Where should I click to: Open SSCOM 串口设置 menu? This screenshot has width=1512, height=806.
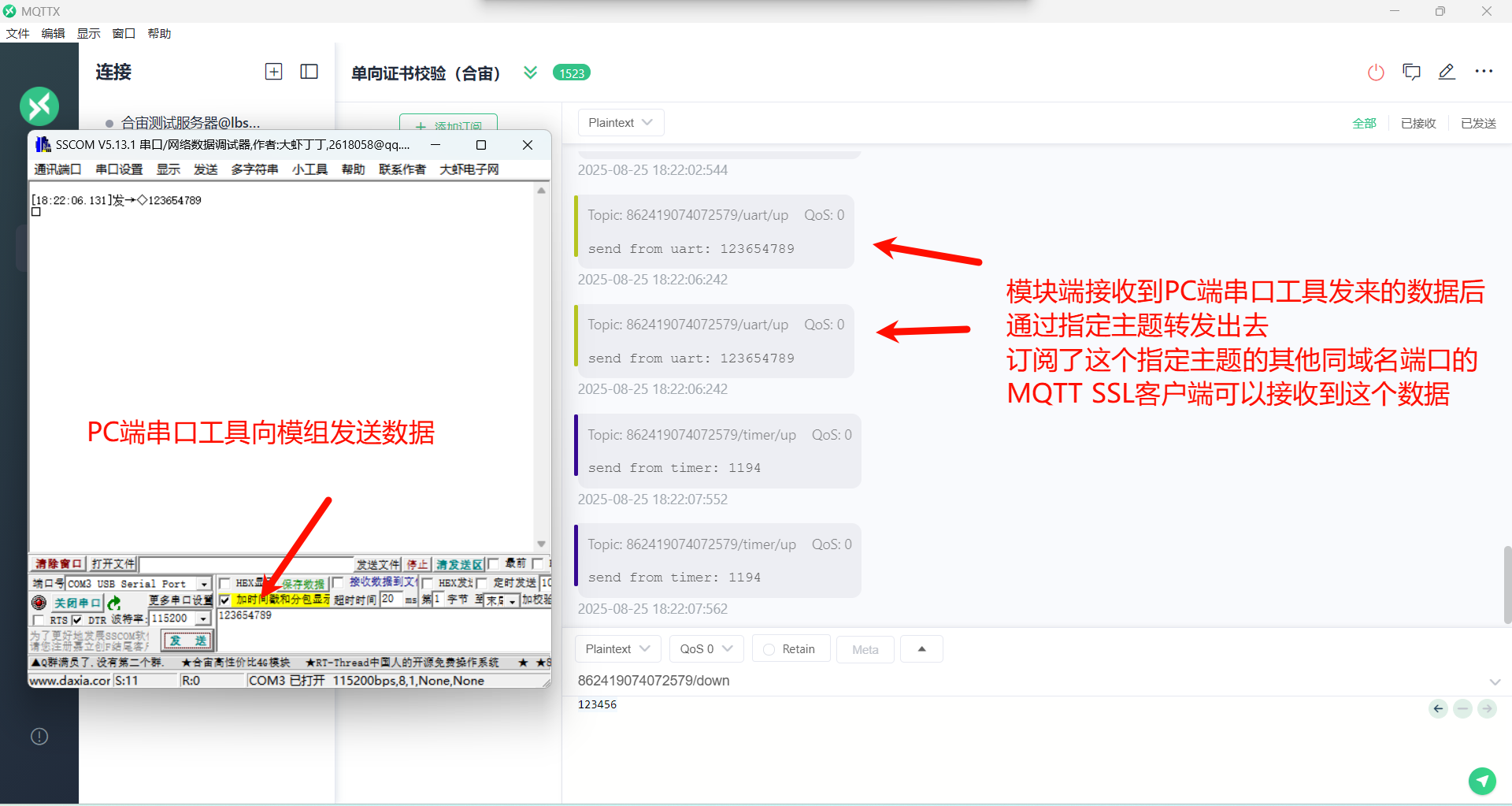(x=119, y=169)
